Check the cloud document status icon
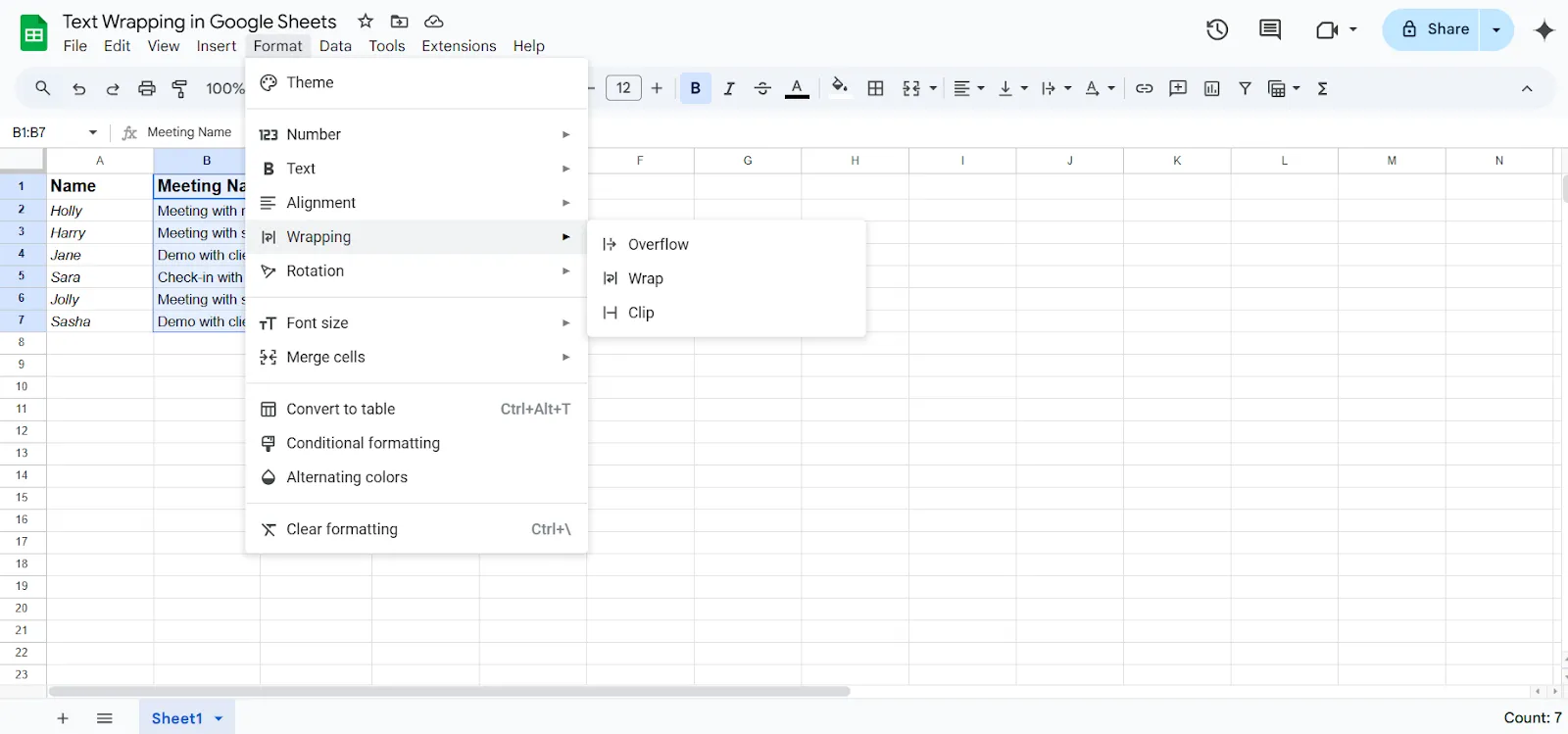 (434, 21)
